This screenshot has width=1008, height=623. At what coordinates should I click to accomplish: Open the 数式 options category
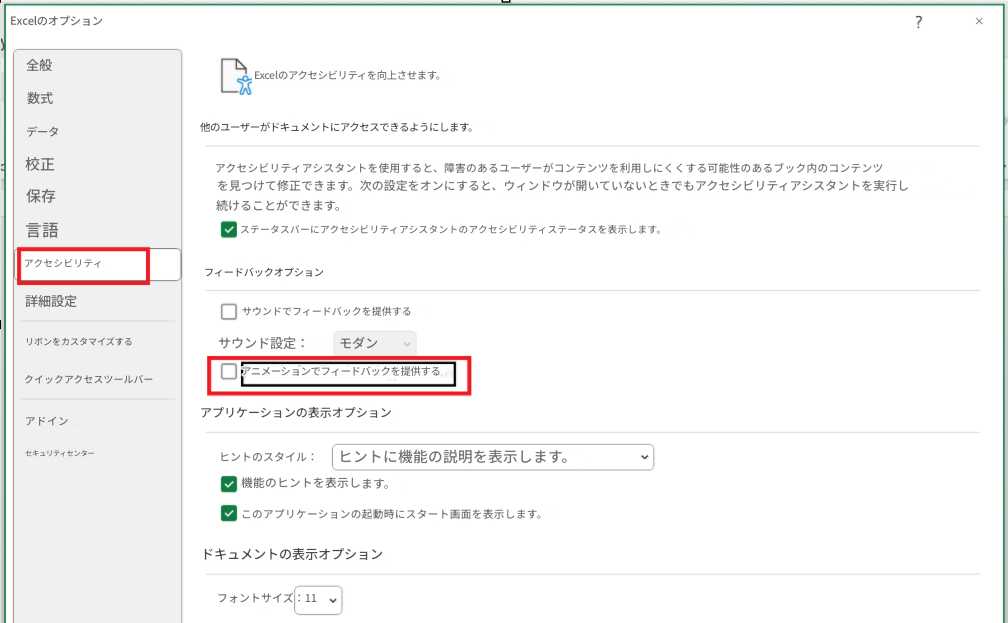39,98
